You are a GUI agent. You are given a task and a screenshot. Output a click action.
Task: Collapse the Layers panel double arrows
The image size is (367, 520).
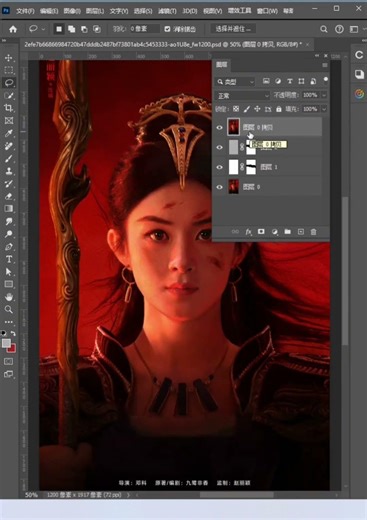pos(317,56)
